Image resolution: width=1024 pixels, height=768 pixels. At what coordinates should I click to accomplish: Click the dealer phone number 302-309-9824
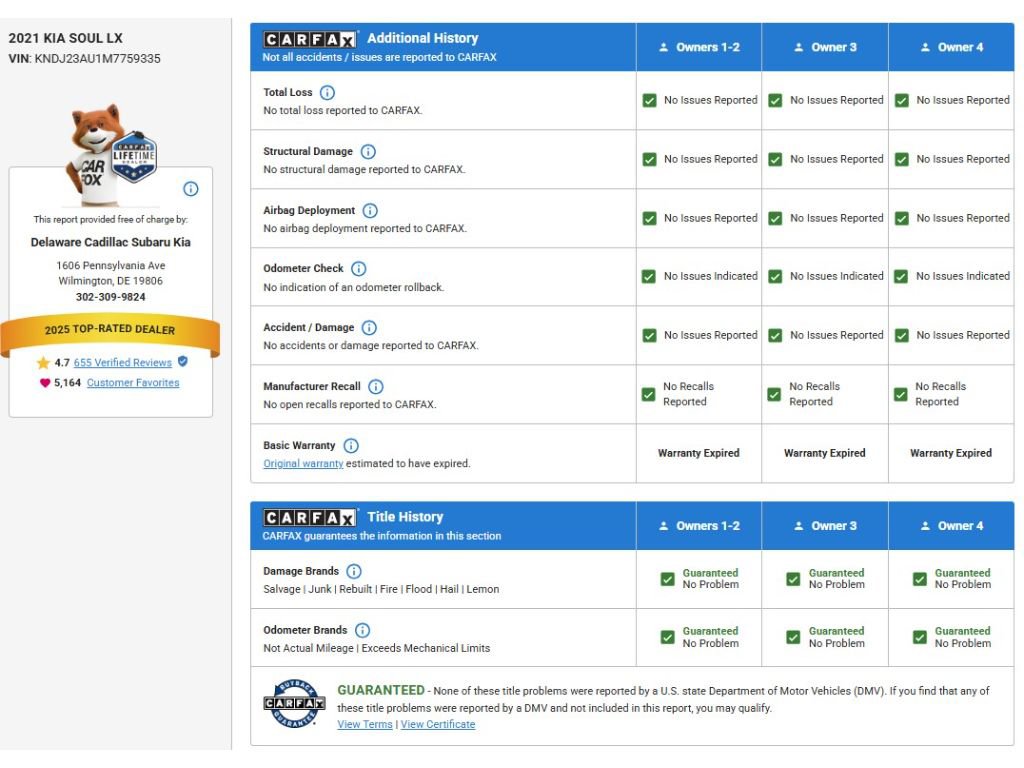(110, 297)
